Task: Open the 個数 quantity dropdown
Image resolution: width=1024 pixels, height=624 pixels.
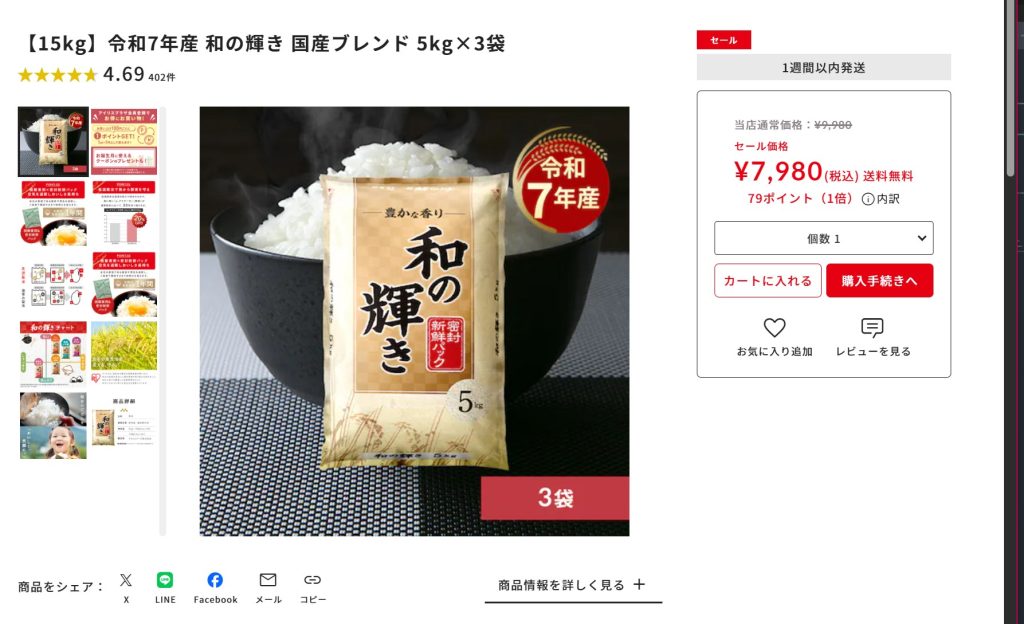Action: pos(824,238)
